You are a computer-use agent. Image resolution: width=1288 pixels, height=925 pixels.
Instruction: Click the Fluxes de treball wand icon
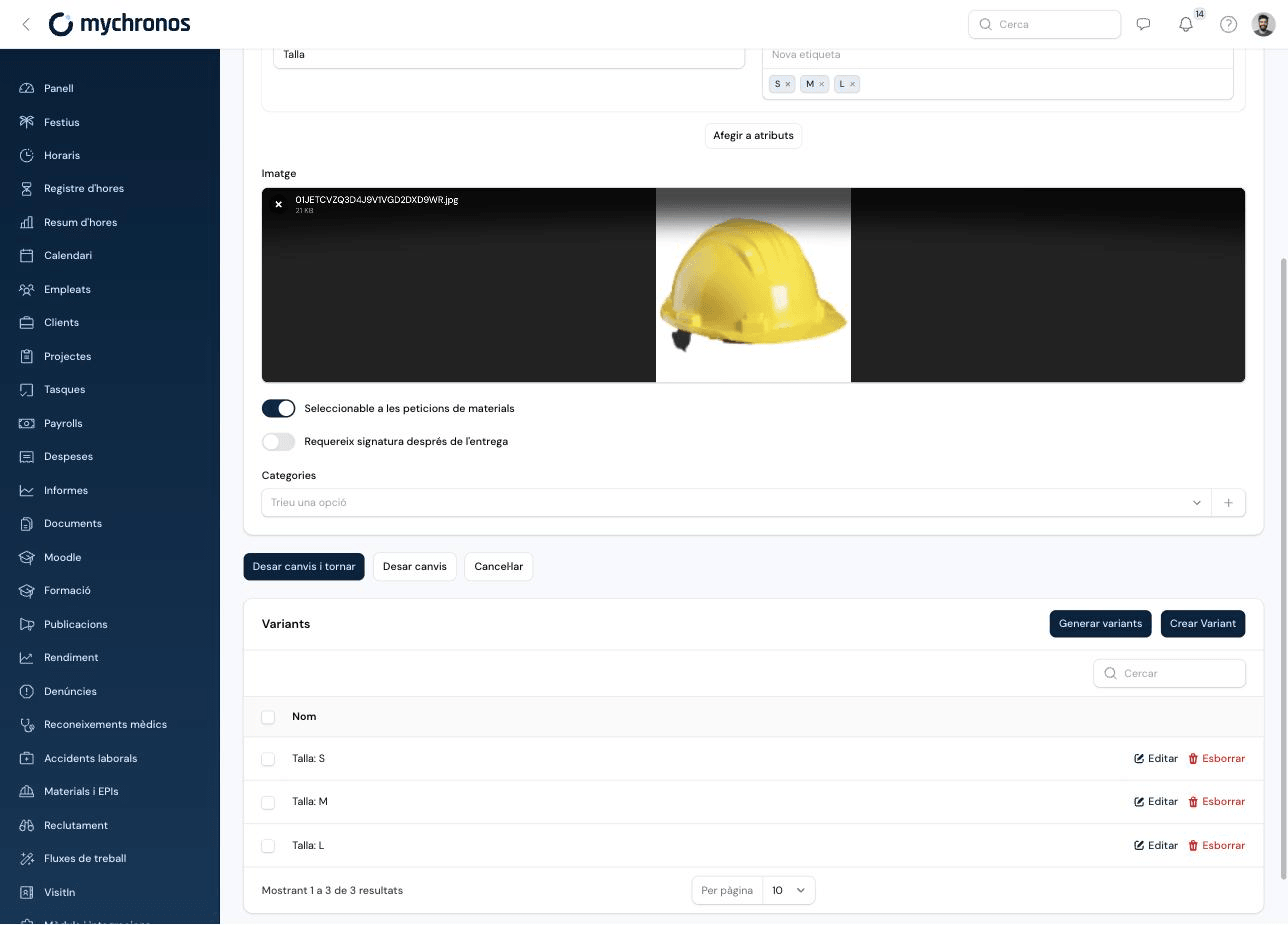tap(27, 859)
